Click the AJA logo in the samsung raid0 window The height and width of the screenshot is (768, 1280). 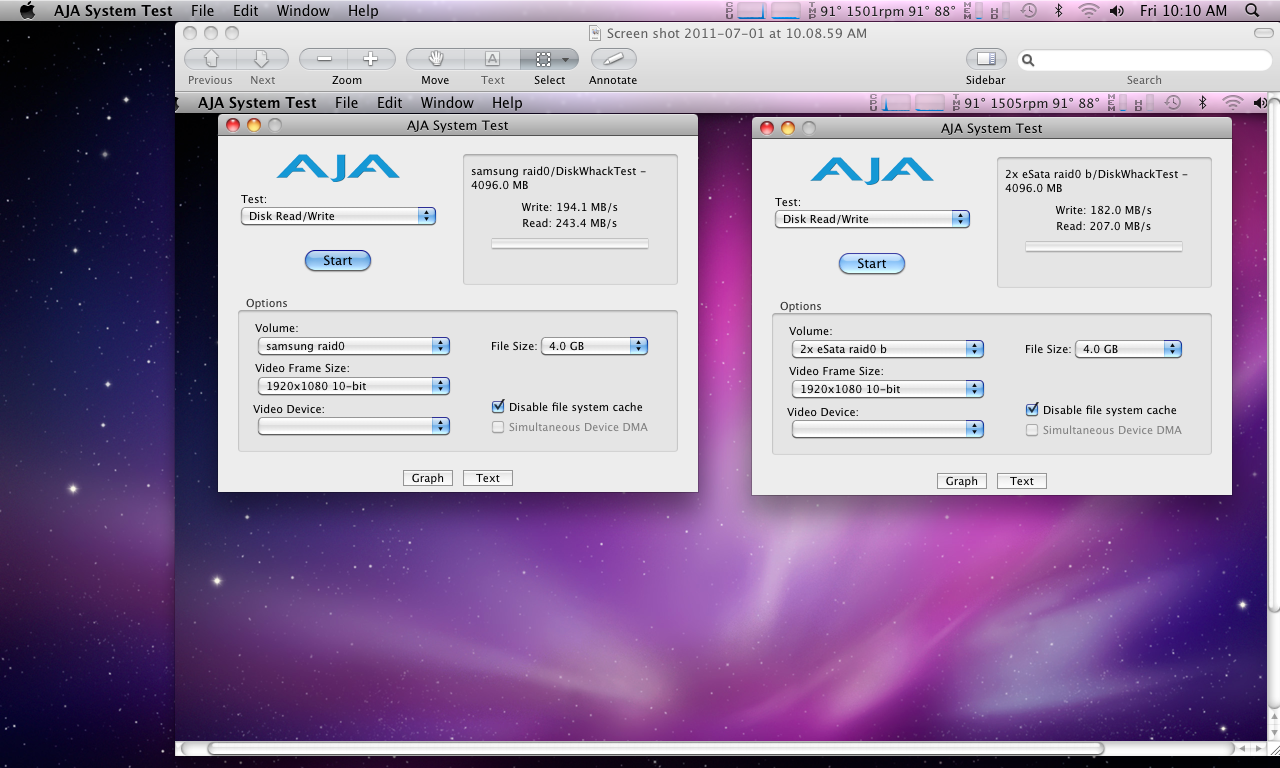338,166
